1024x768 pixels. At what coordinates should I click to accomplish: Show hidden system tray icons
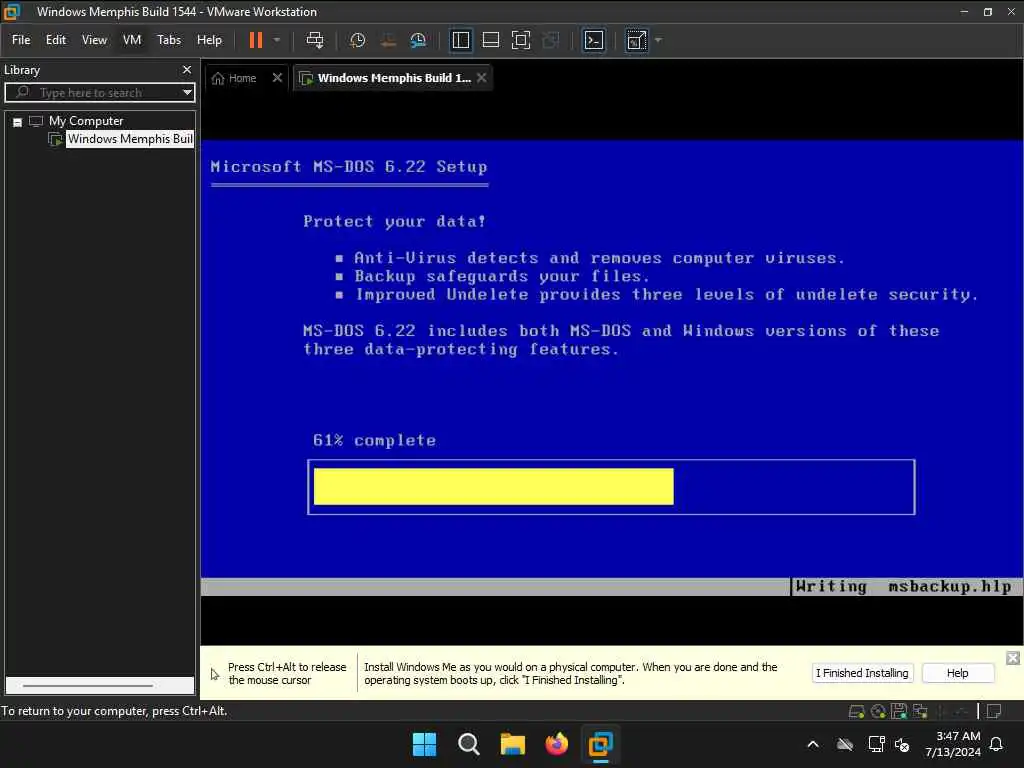(813, 744)
